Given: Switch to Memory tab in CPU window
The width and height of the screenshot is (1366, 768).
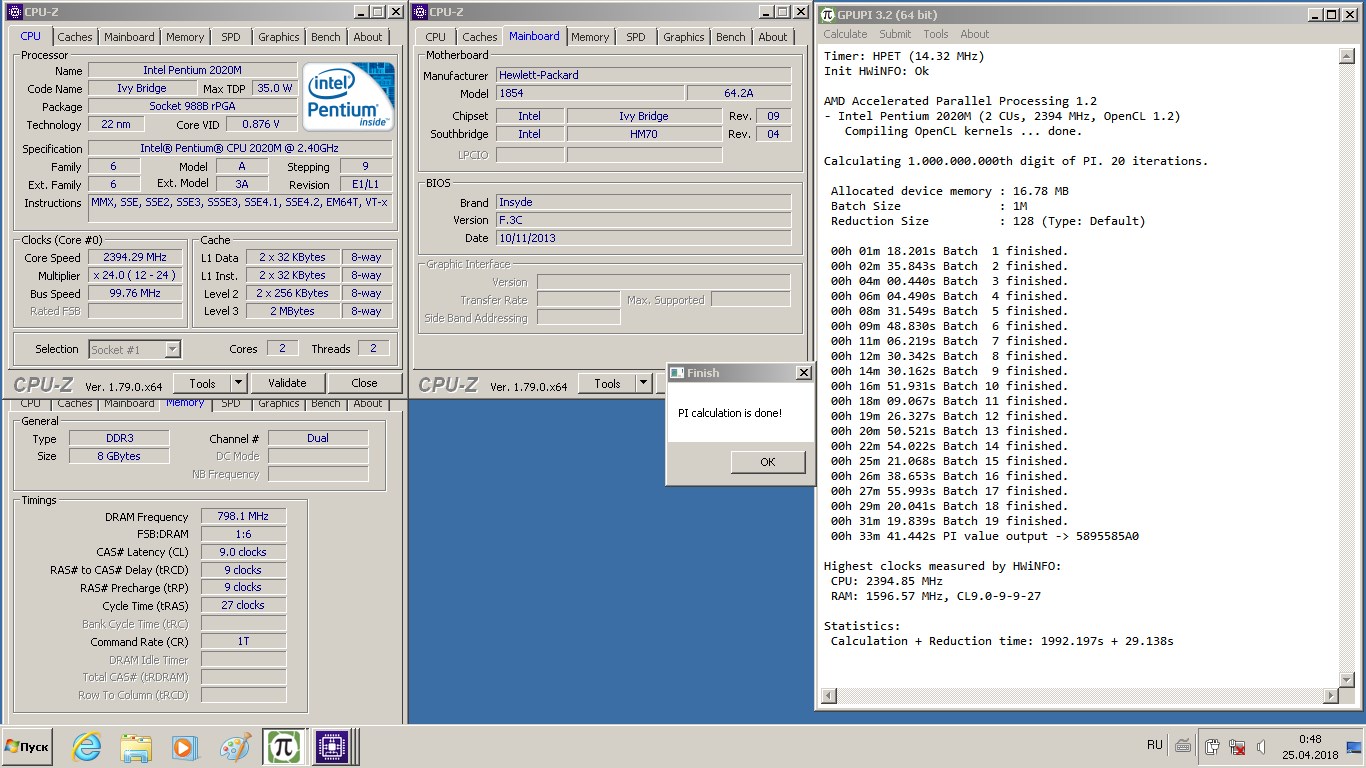Looking at the screenshot, I should click(x=185, y=37).
